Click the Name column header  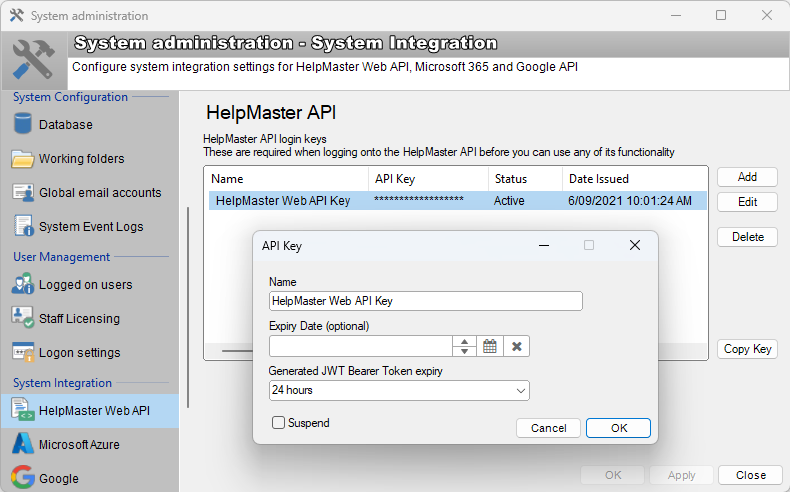[288, 179]
